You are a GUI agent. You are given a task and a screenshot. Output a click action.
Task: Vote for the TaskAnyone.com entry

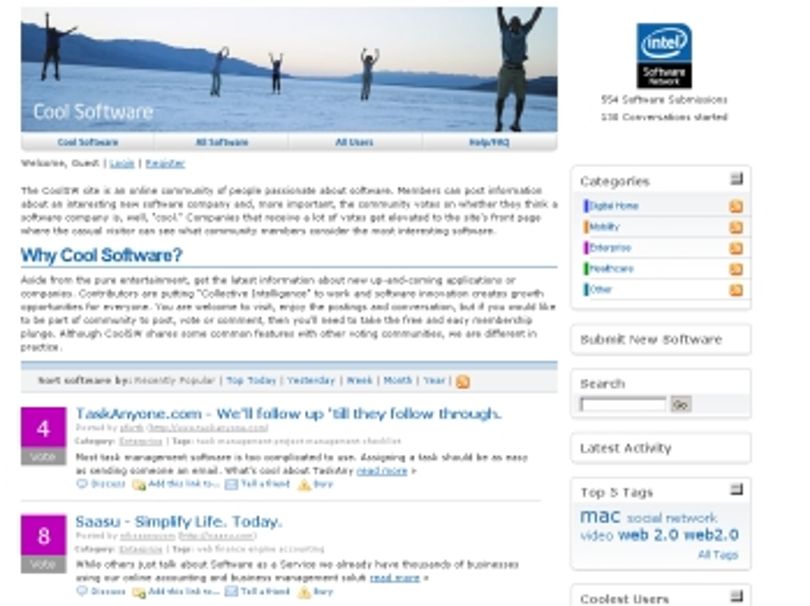tap(43, 457)
